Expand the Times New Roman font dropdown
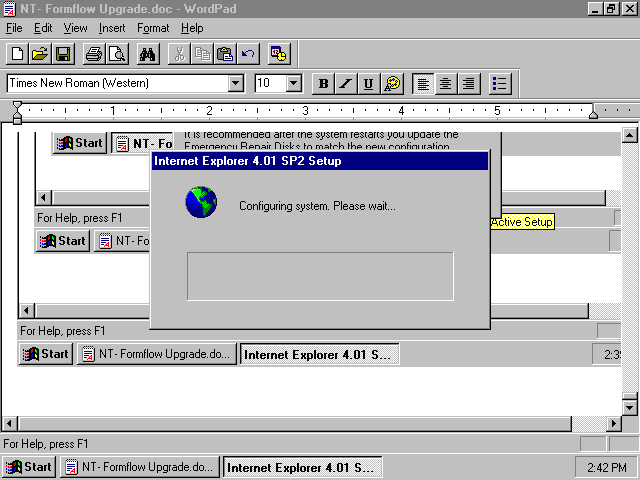The width and height of the screenshot is (640, 480). pos(236,84)
